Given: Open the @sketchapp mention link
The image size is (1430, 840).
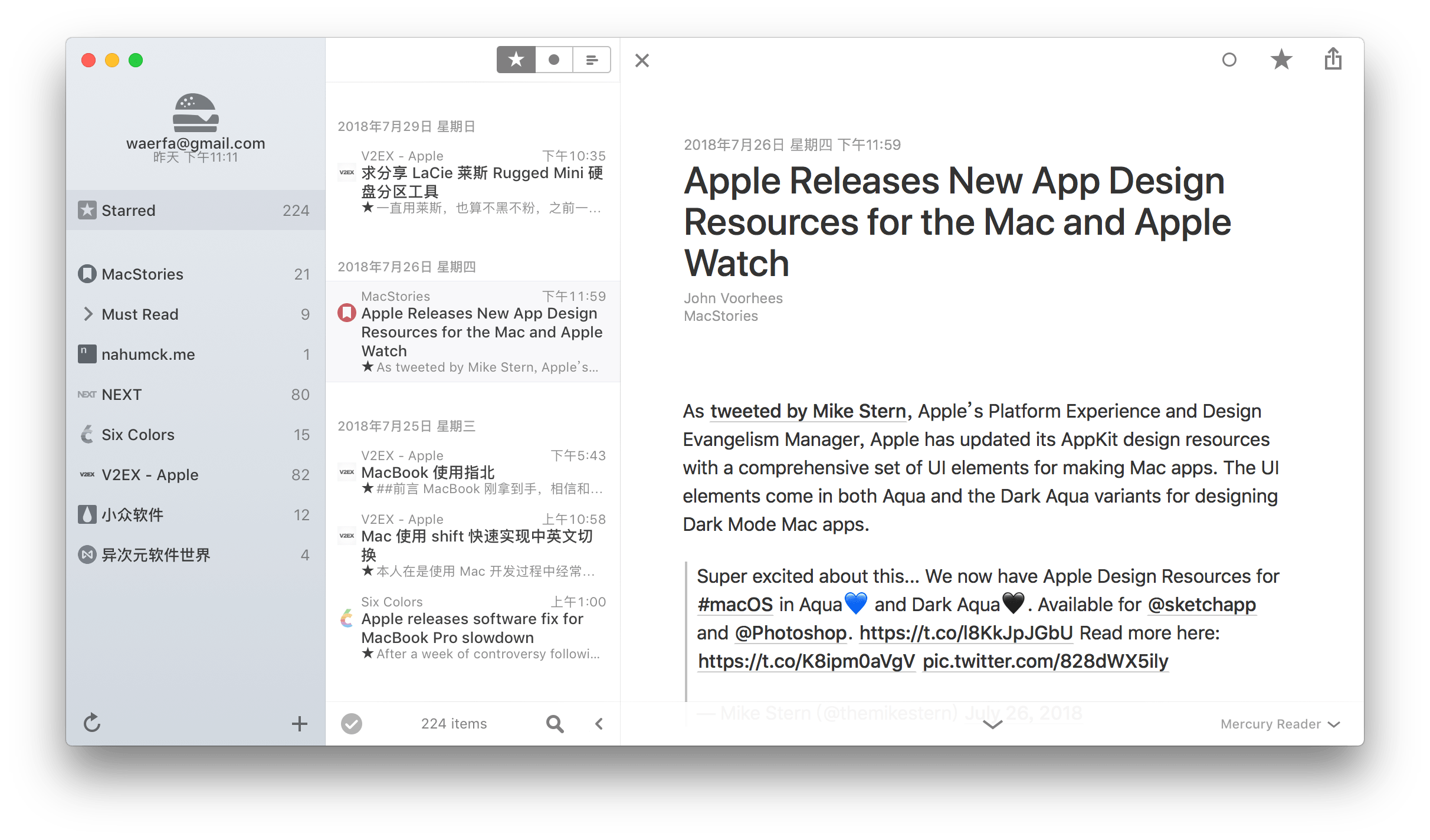Looking at the screenshot, I should [1202, 605].
